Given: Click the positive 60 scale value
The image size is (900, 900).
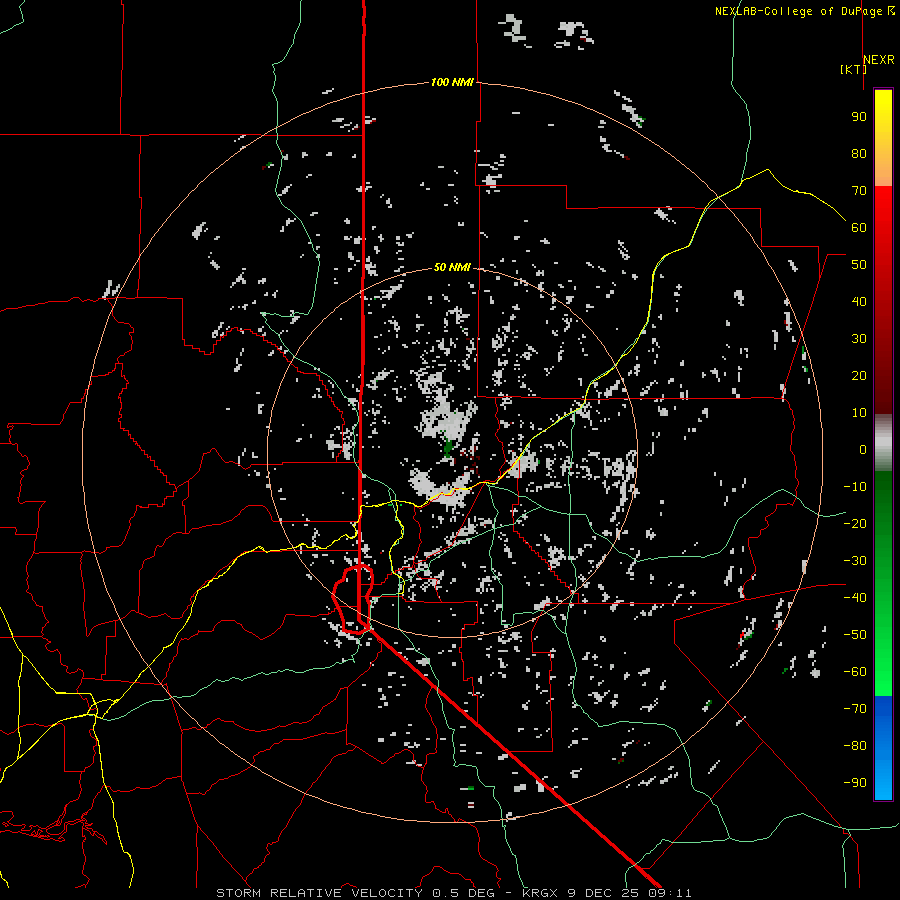Looking at the screenshot, I should coord(859,228).
